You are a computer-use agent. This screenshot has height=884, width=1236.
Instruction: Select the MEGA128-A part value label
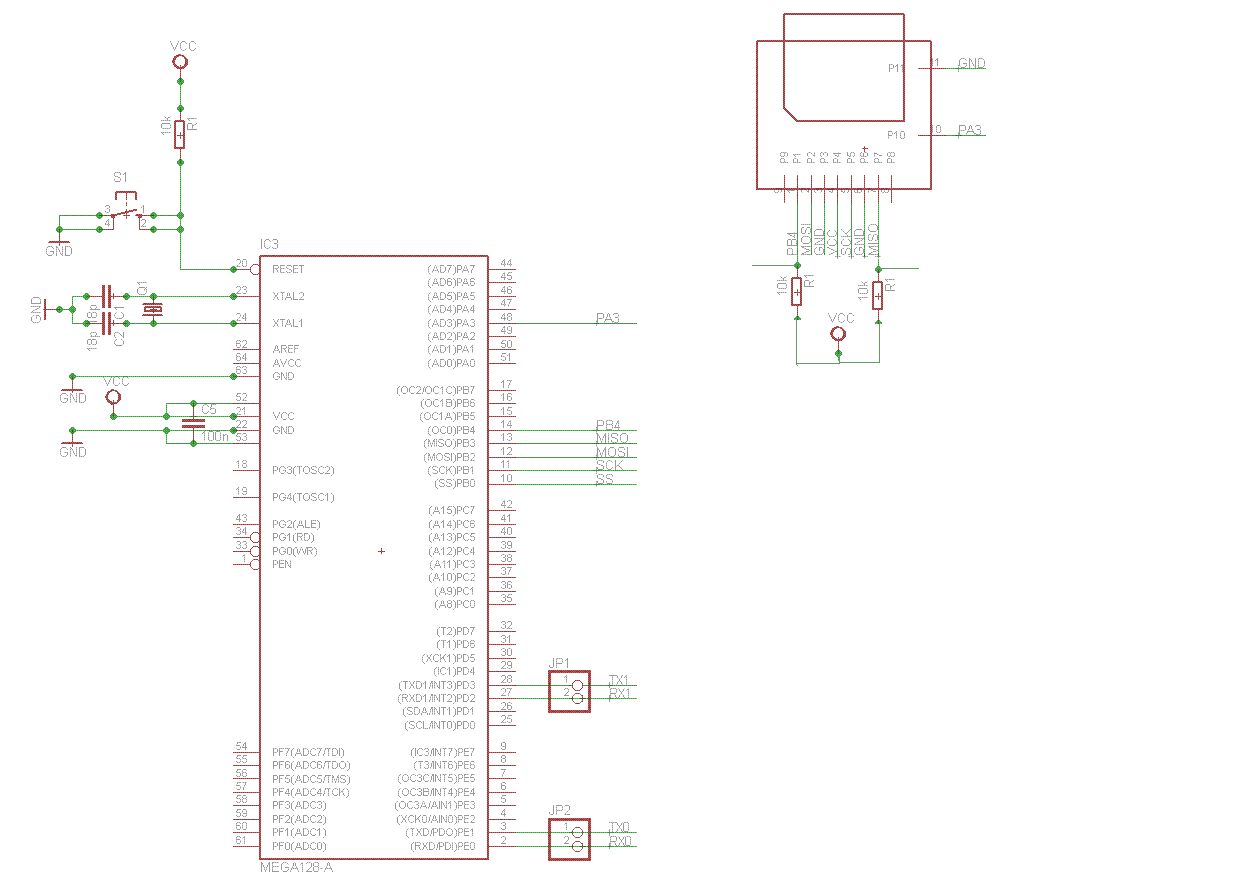tap(296, 868)
